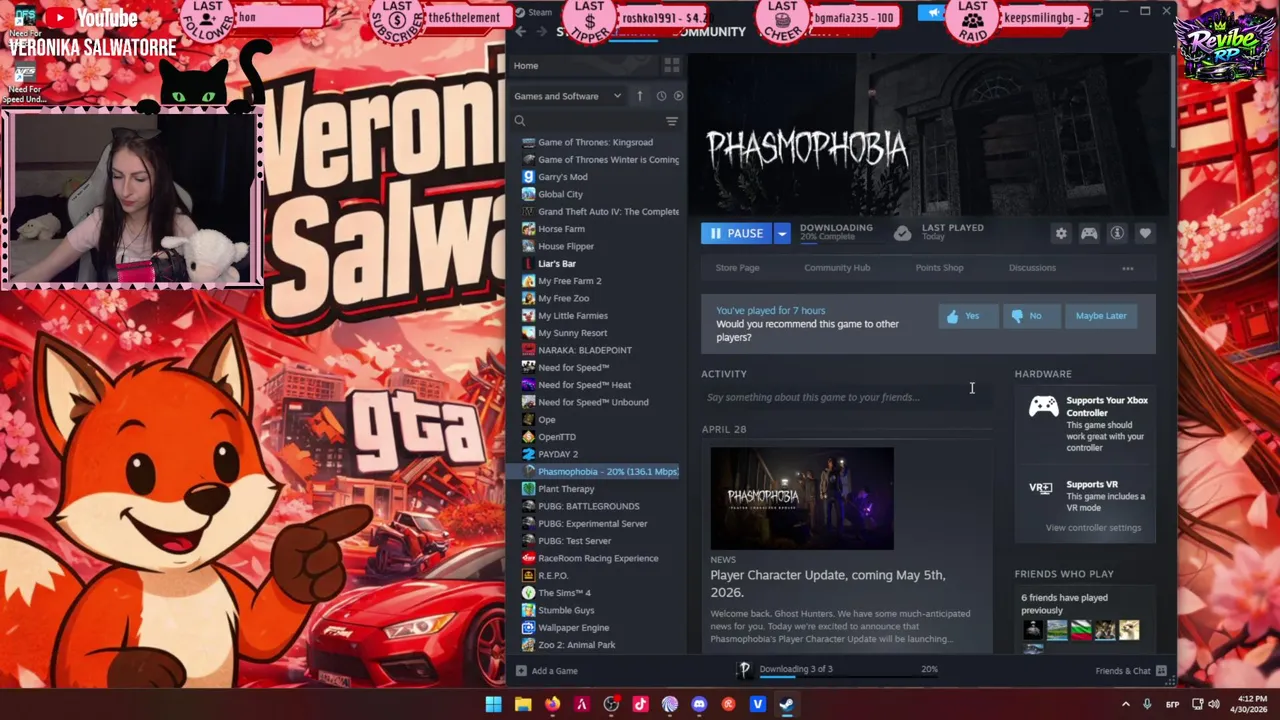The width and height of the screenshot is (1280, 720).
Task: Select Garry's Mod in the library list
Action: pyautogui.click(x=563, y=177)
